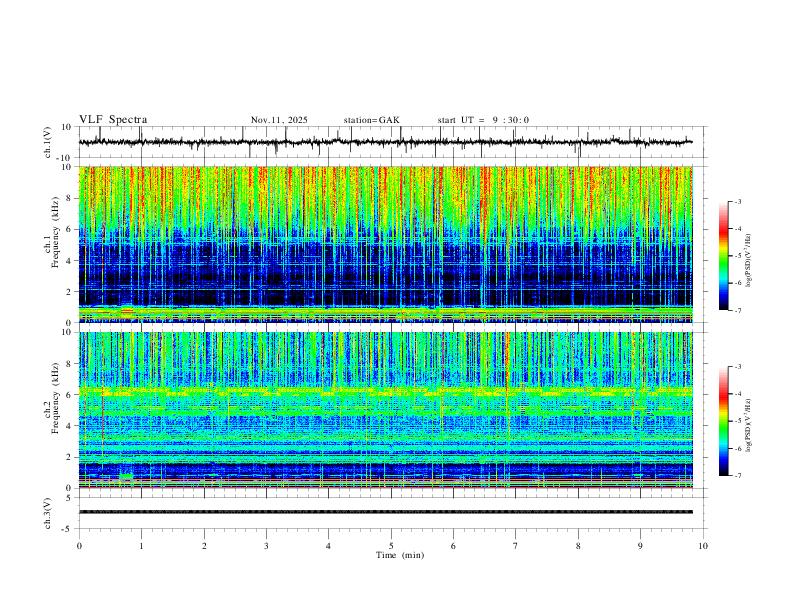This screenshot has width=792, height=612.
Task: Click time axis tick label "2"
Action: [204, 546]
